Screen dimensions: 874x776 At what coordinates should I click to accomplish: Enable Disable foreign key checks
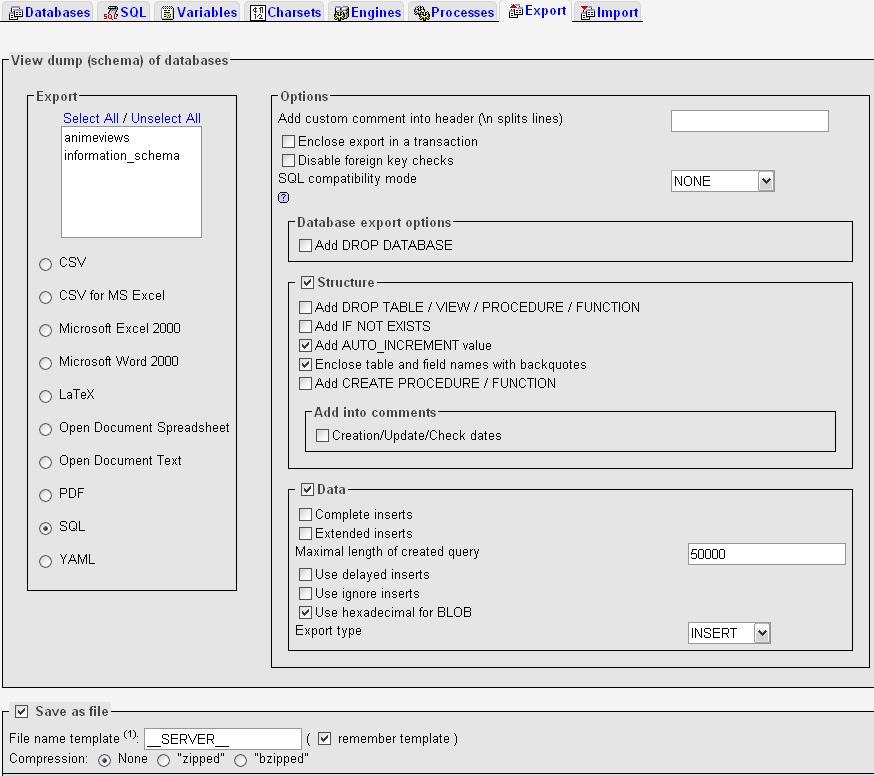pyautogui.click(x=288, y=161)
